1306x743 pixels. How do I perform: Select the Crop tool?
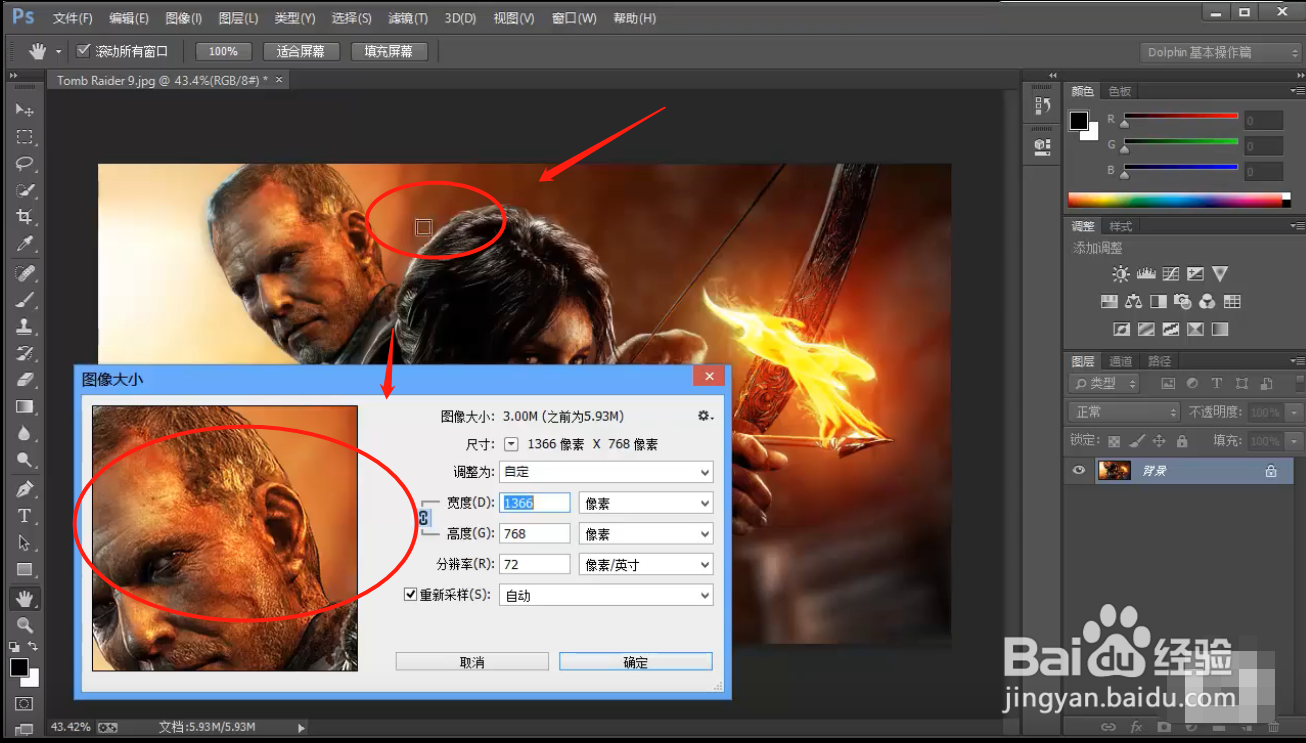tap(25, 217)
